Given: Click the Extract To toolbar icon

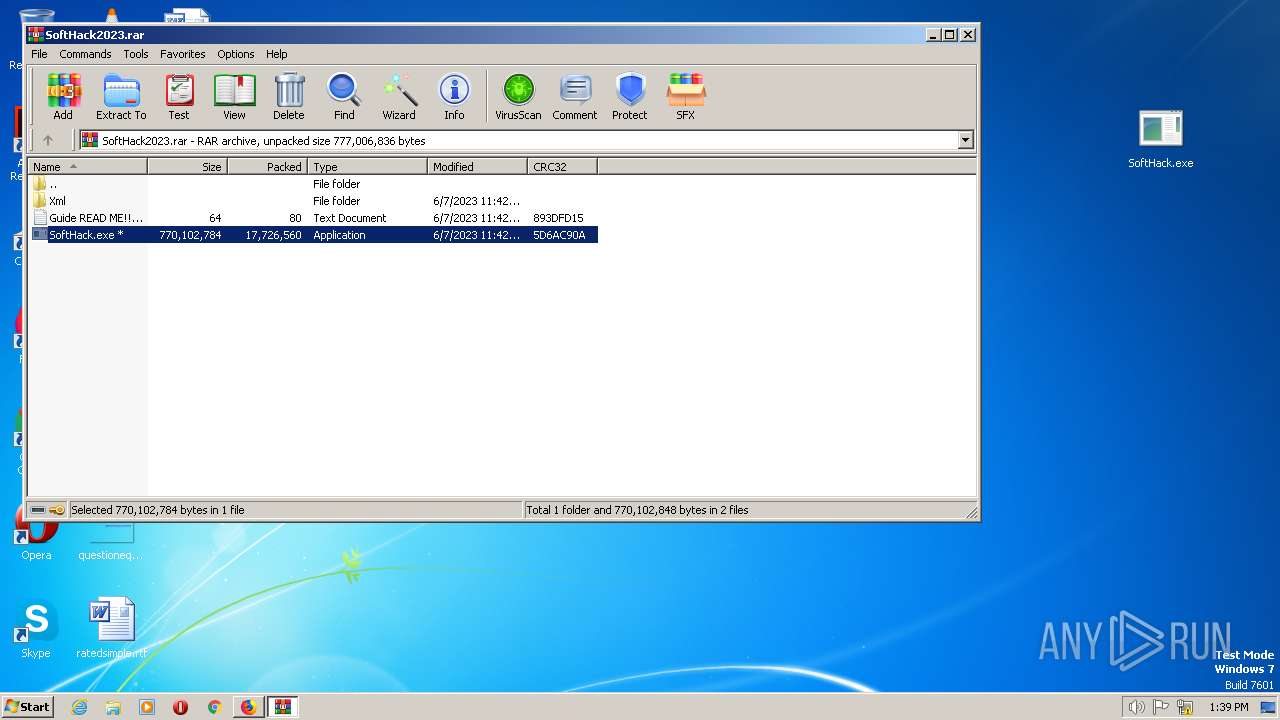Looking at the screenshot, I should 121,96.
